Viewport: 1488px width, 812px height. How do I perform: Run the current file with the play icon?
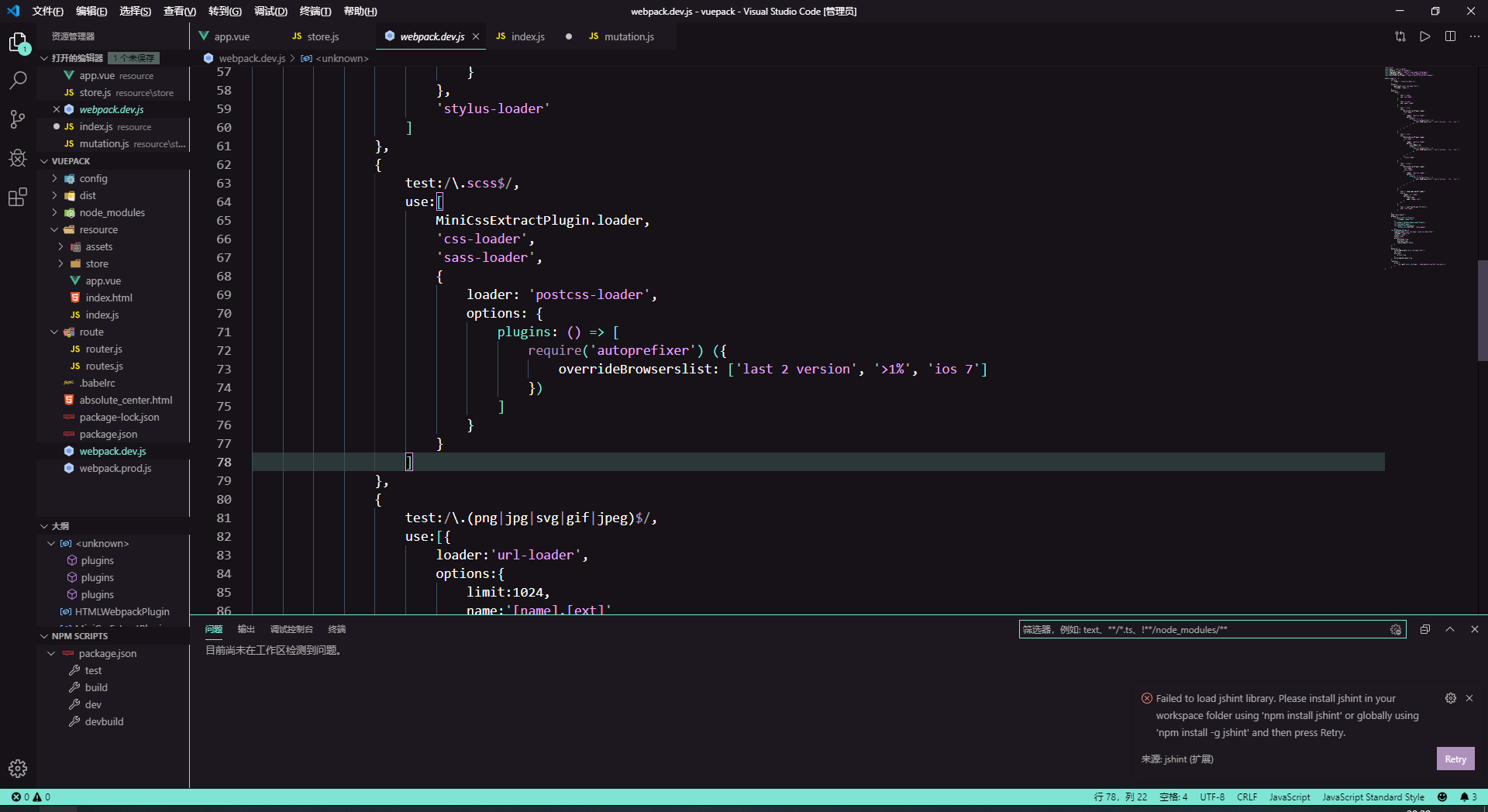coord(1425,36)
